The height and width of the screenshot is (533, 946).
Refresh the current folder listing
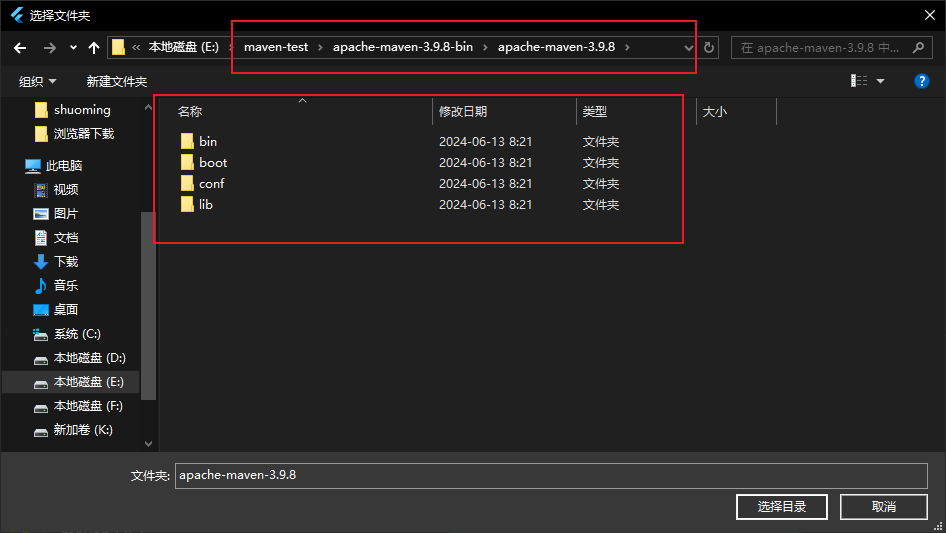coord(710,48)
